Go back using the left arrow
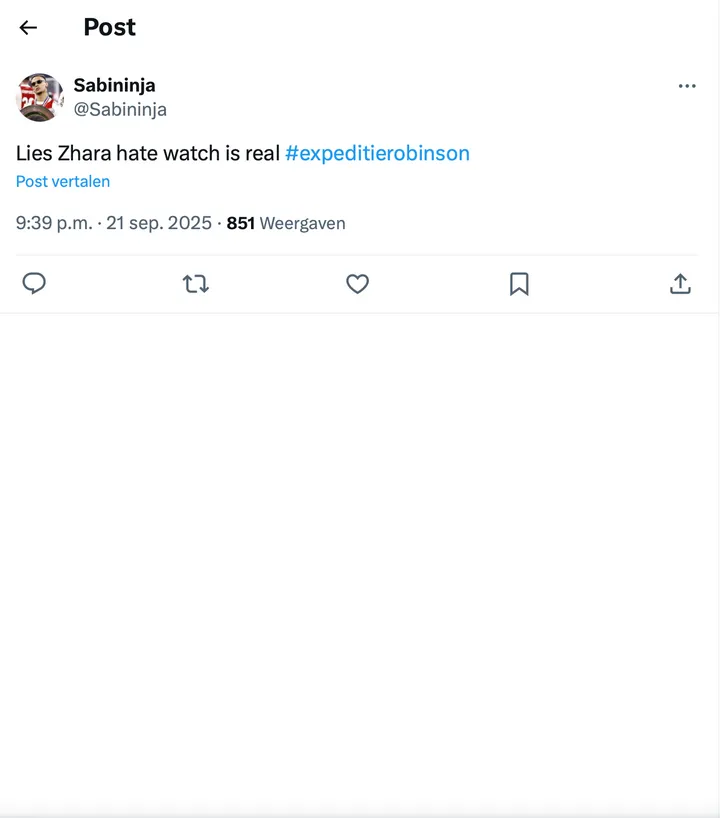The height and width of the screenshot is (818, 720). click(x=28, y=28)
